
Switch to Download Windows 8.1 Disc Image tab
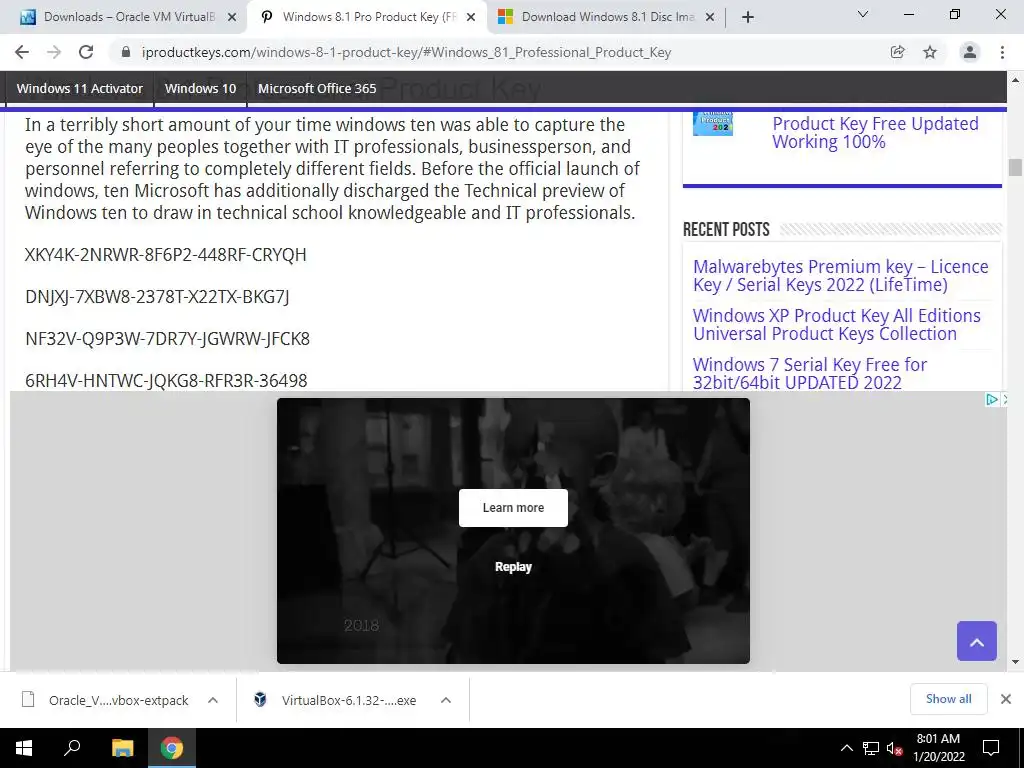(605, 17)
